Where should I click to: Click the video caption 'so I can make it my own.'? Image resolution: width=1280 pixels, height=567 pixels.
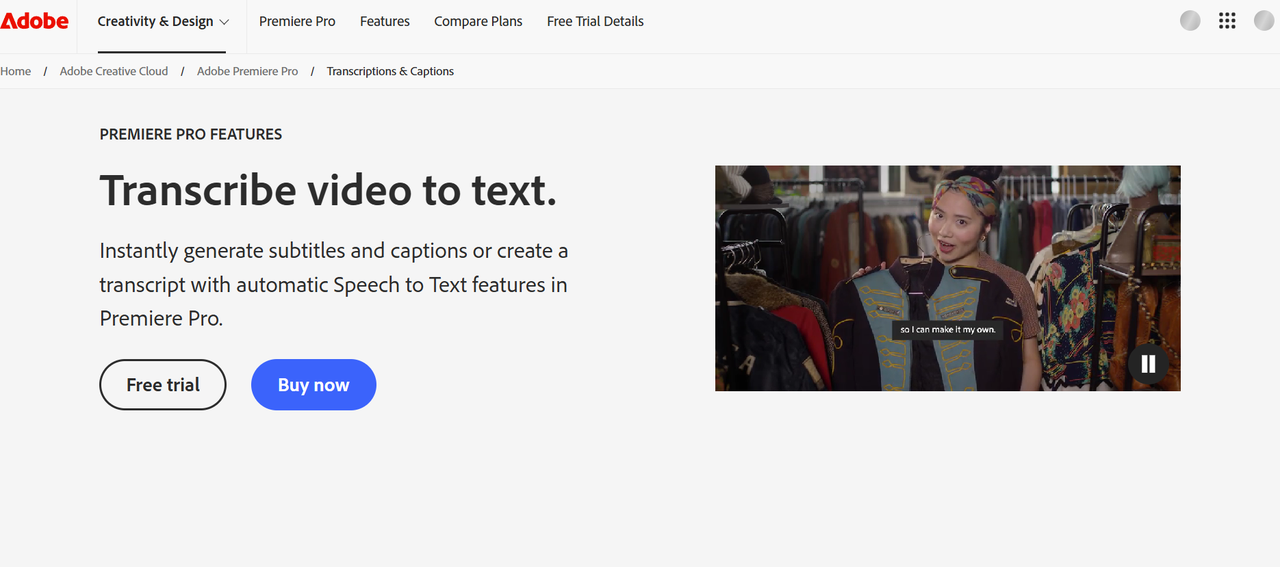point(947,330)
